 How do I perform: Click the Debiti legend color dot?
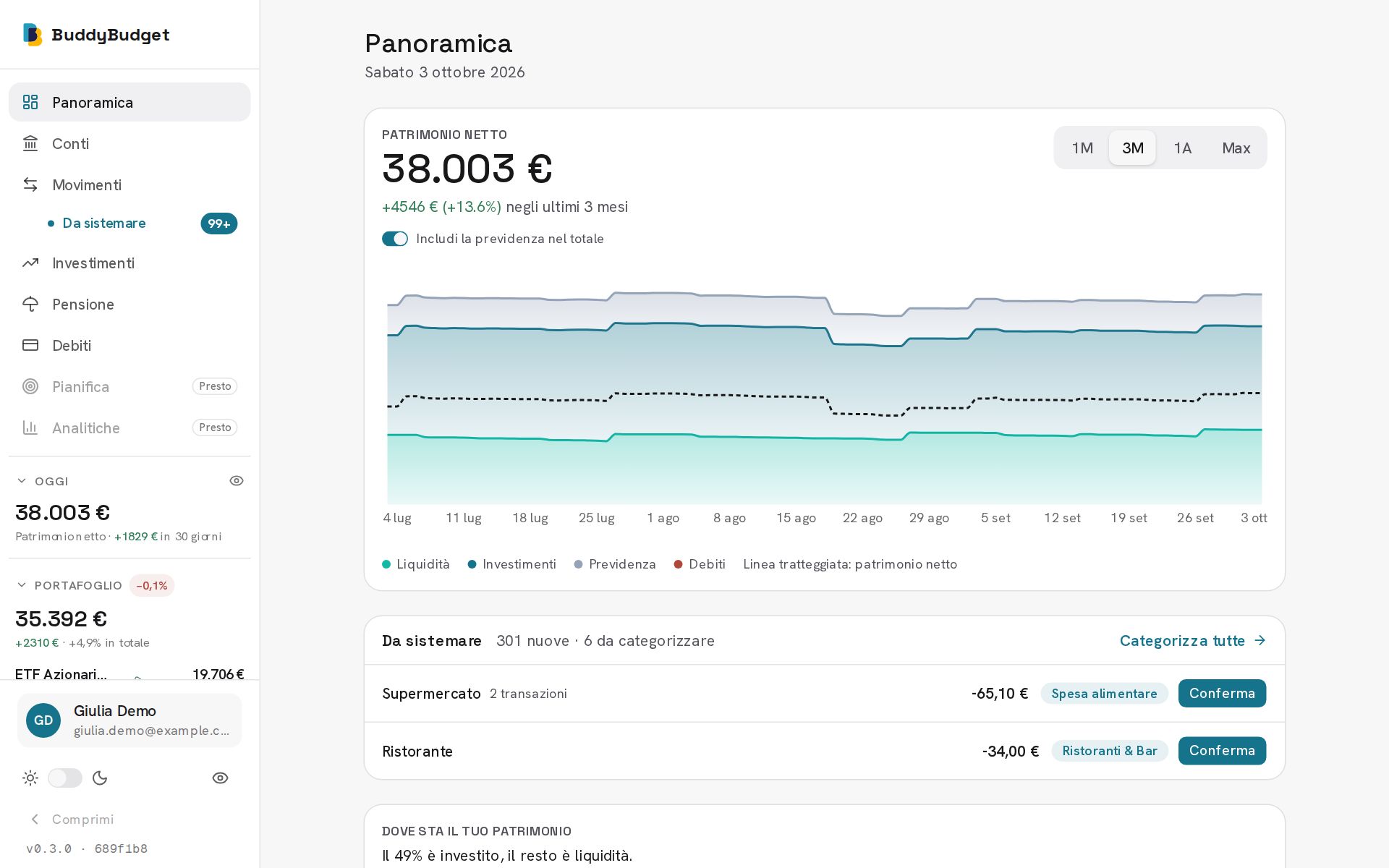click(678, 564)
